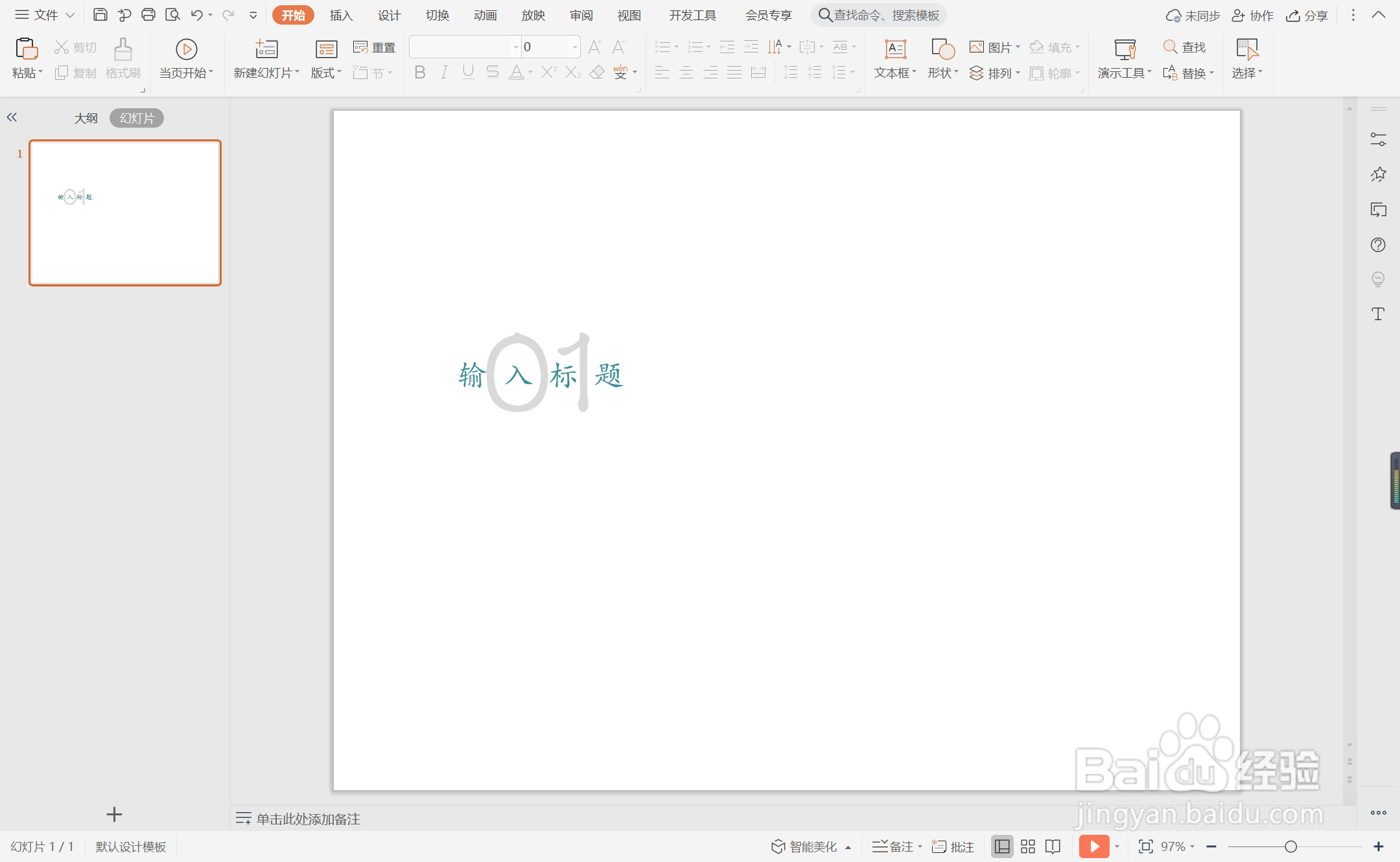The height and width of the screenshot is (862, 1400).
Task: Click the Undo arrow icon
Action: pyautogui.click(x=196, y=14)
